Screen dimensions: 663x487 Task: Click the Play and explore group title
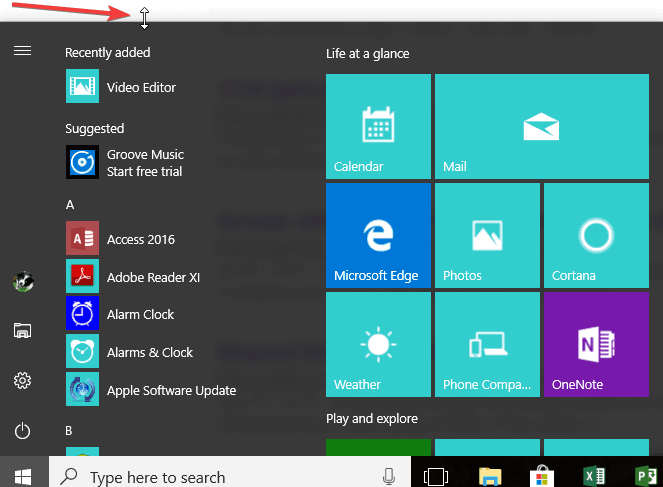372,419
